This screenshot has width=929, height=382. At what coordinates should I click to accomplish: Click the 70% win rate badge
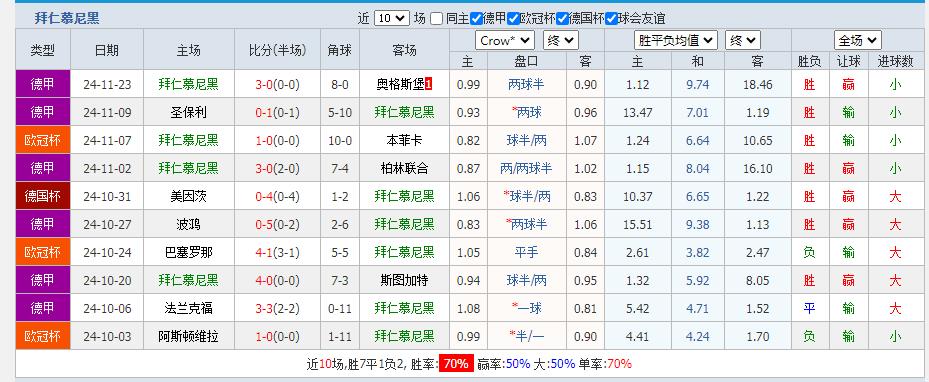tap(456, 364)
